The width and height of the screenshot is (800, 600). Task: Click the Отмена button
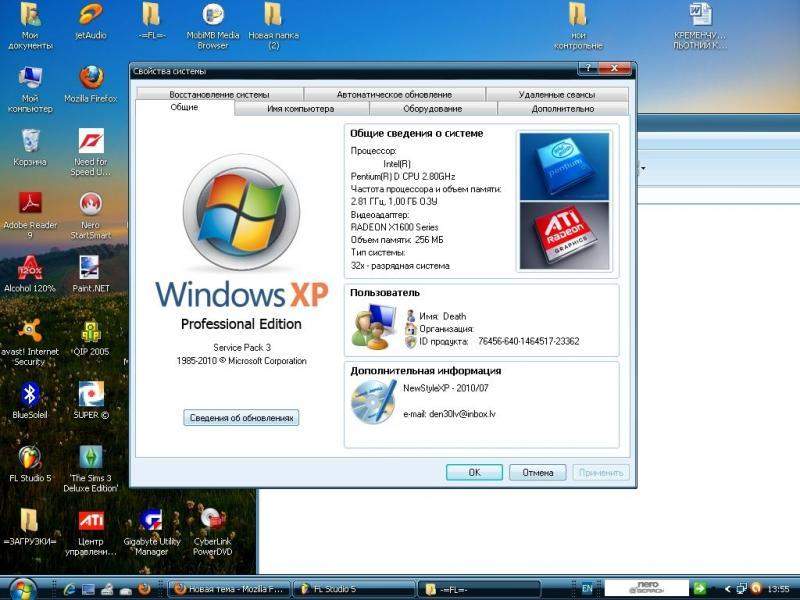click(x=537, y=472)
